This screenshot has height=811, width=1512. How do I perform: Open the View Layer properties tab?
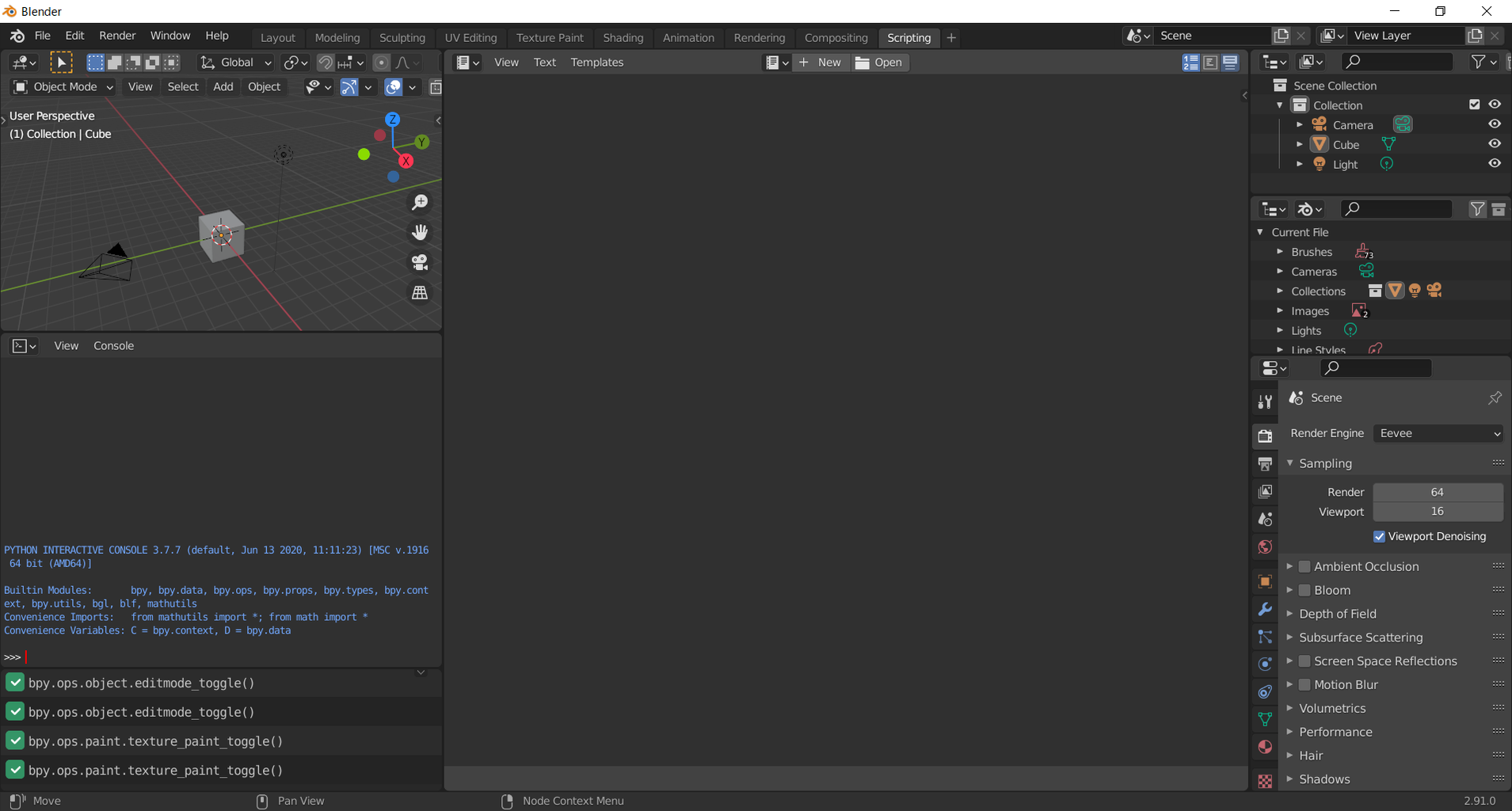click(x=1265, y=492)
